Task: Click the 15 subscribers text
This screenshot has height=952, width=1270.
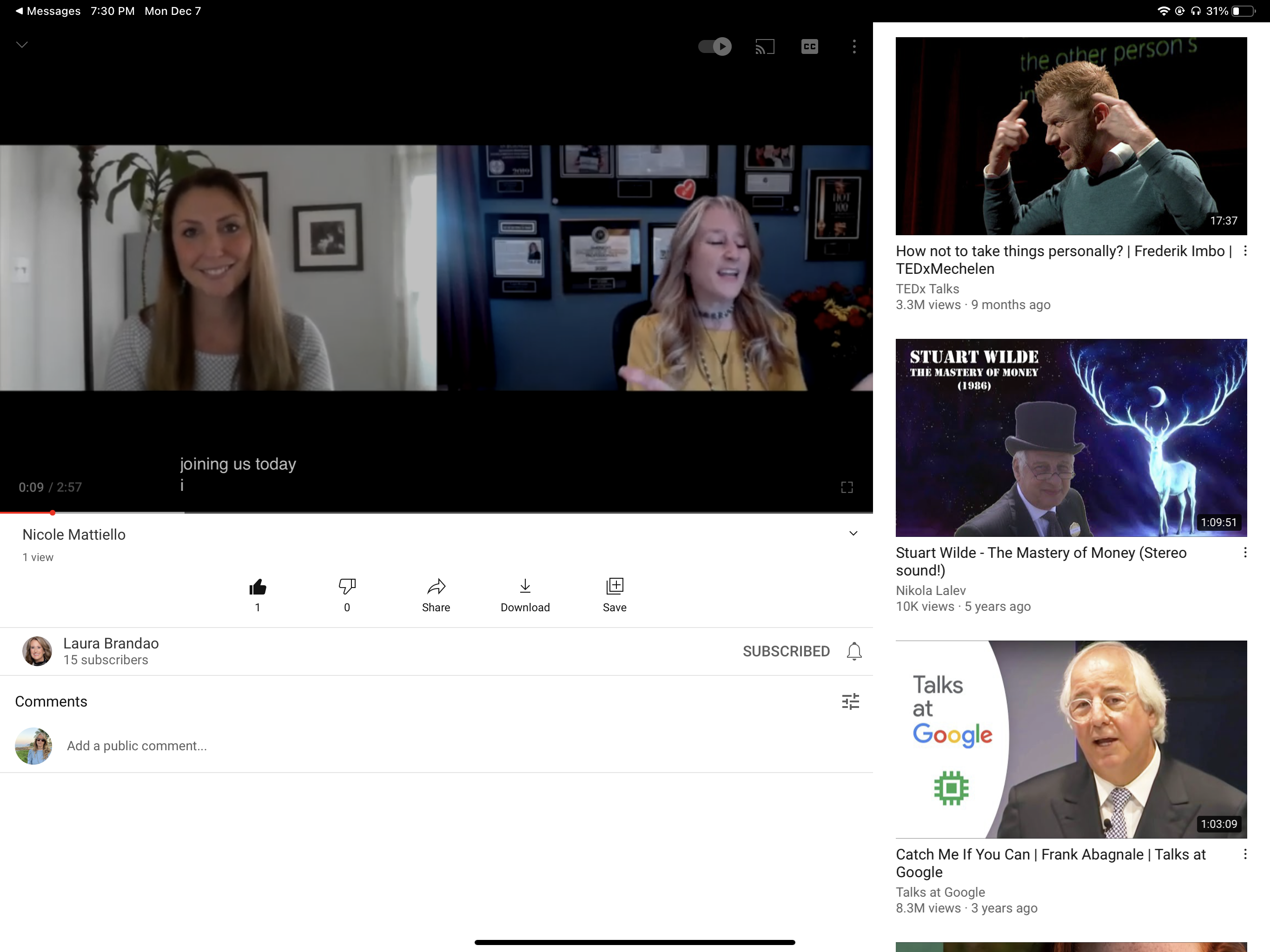Action: (x=106, y=660)
